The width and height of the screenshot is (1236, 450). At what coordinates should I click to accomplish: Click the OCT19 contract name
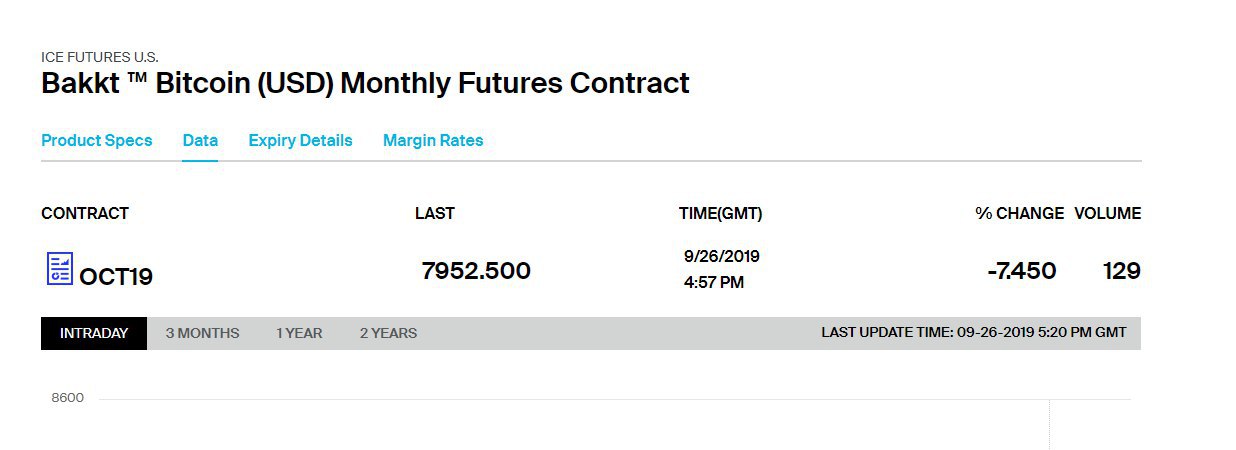coord(116,277)
